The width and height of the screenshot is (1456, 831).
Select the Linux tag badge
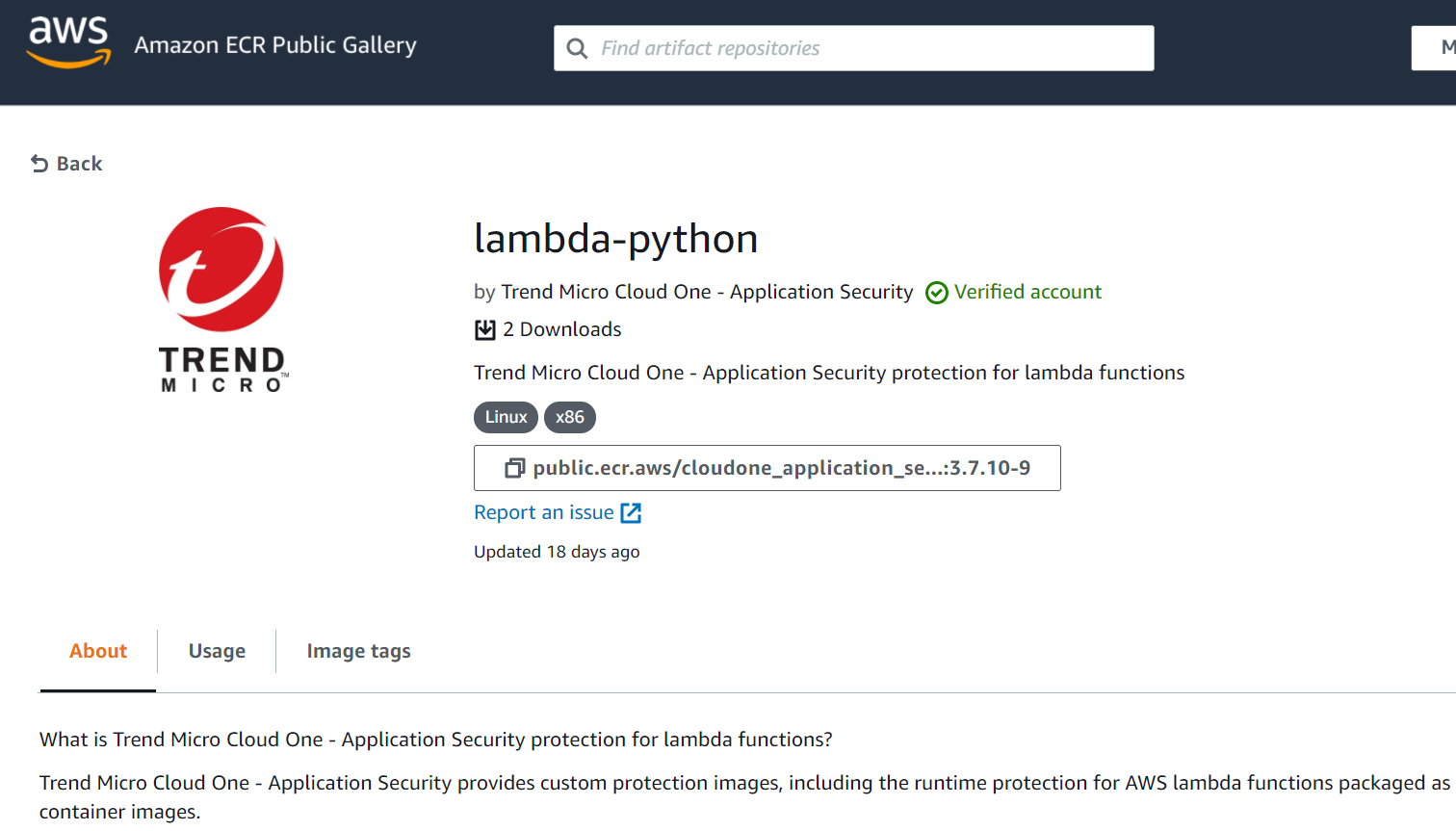[506, 417]
